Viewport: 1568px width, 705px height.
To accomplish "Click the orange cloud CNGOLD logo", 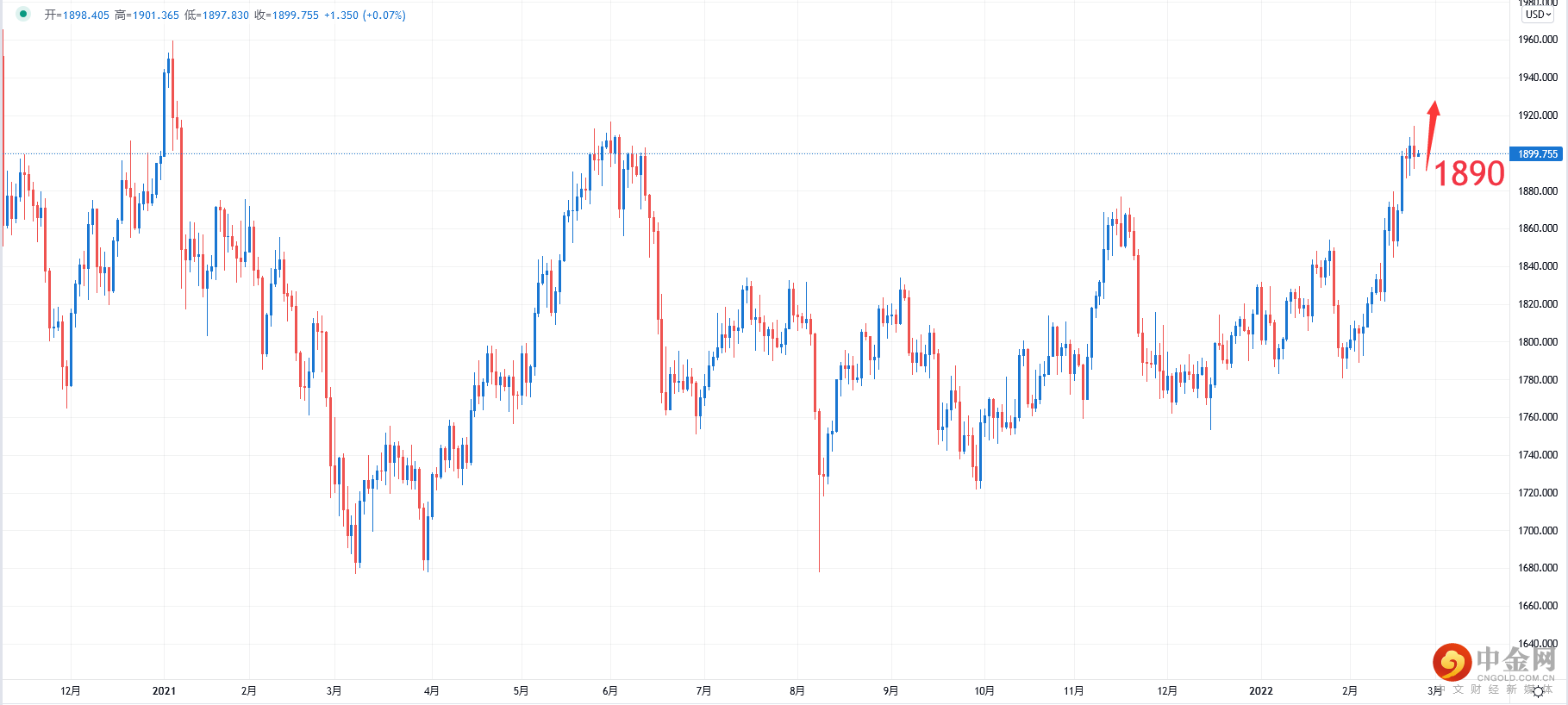I will [1452, 663].
